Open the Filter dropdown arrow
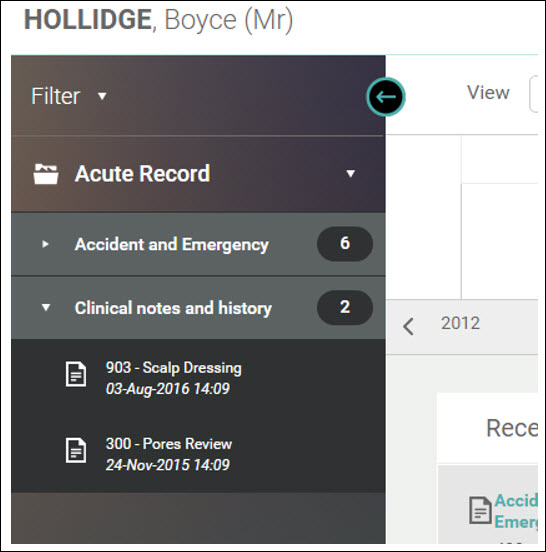Image resolution: width=546 pixels, height=552 pixels. click(x=102, y=96)
